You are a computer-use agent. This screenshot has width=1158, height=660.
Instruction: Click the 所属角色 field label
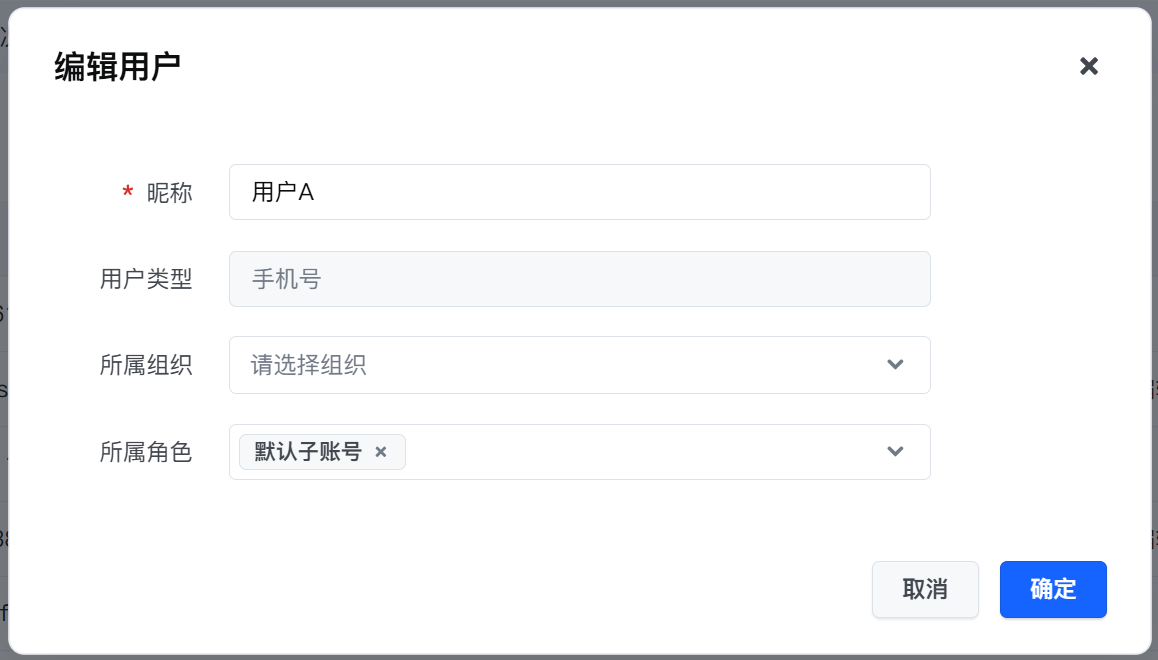coord(146,452)
